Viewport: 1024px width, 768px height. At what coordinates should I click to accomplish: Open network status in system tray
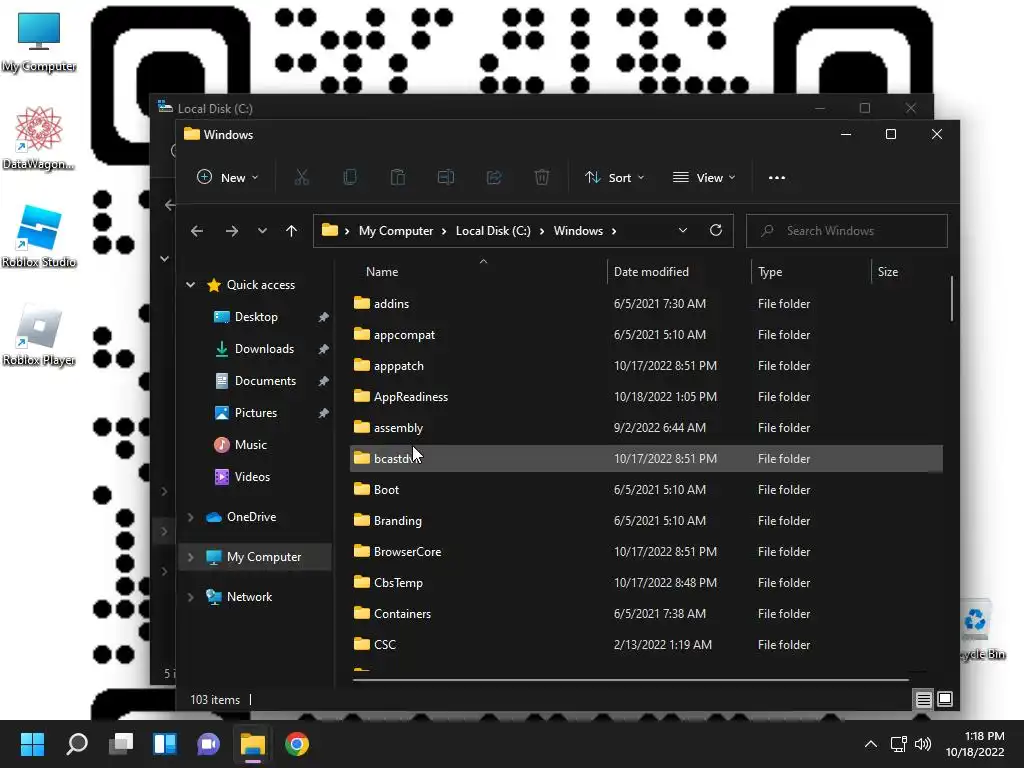point(899,744)
